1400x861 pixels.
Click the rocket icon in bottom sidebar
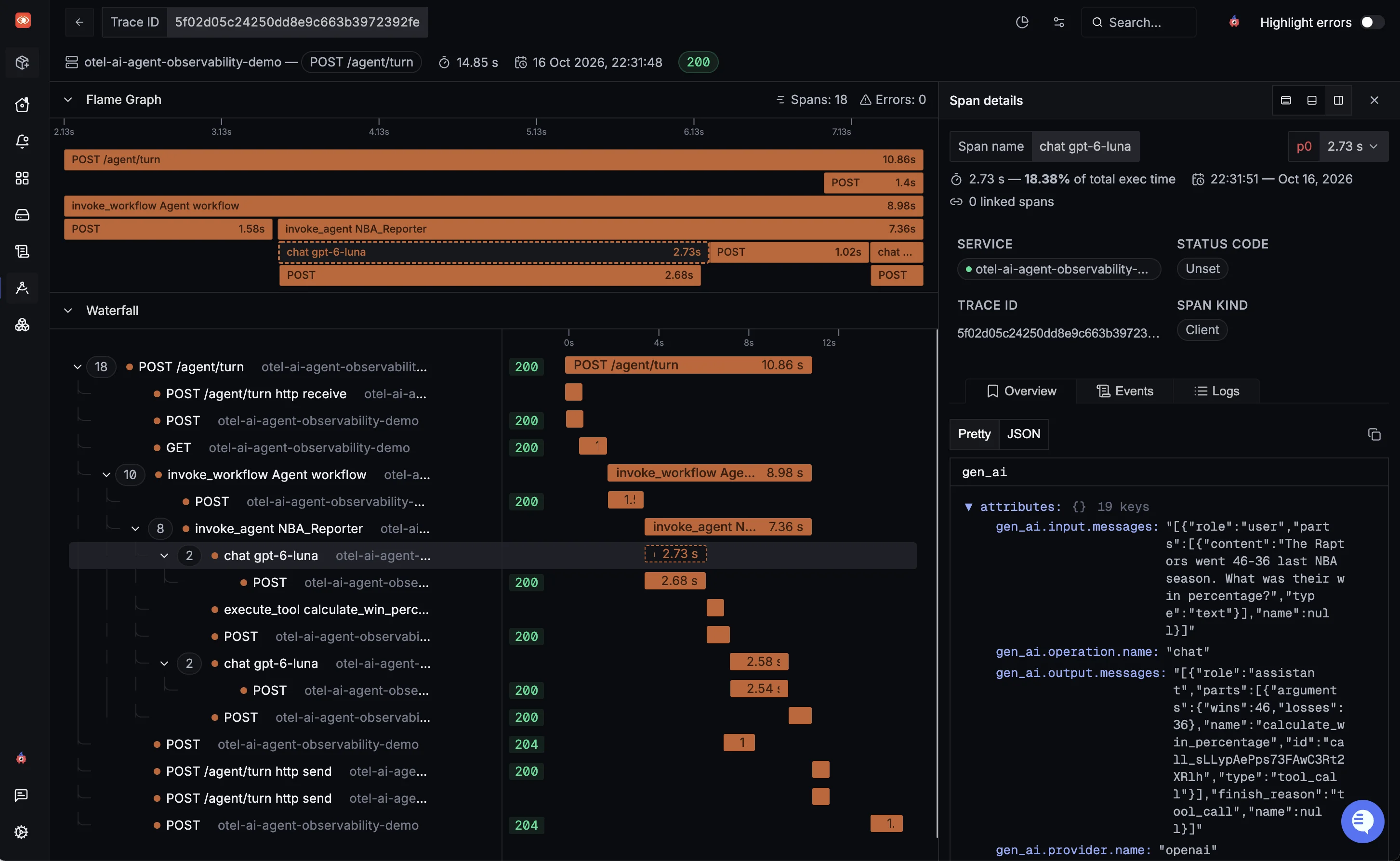(x=21, y=758)
